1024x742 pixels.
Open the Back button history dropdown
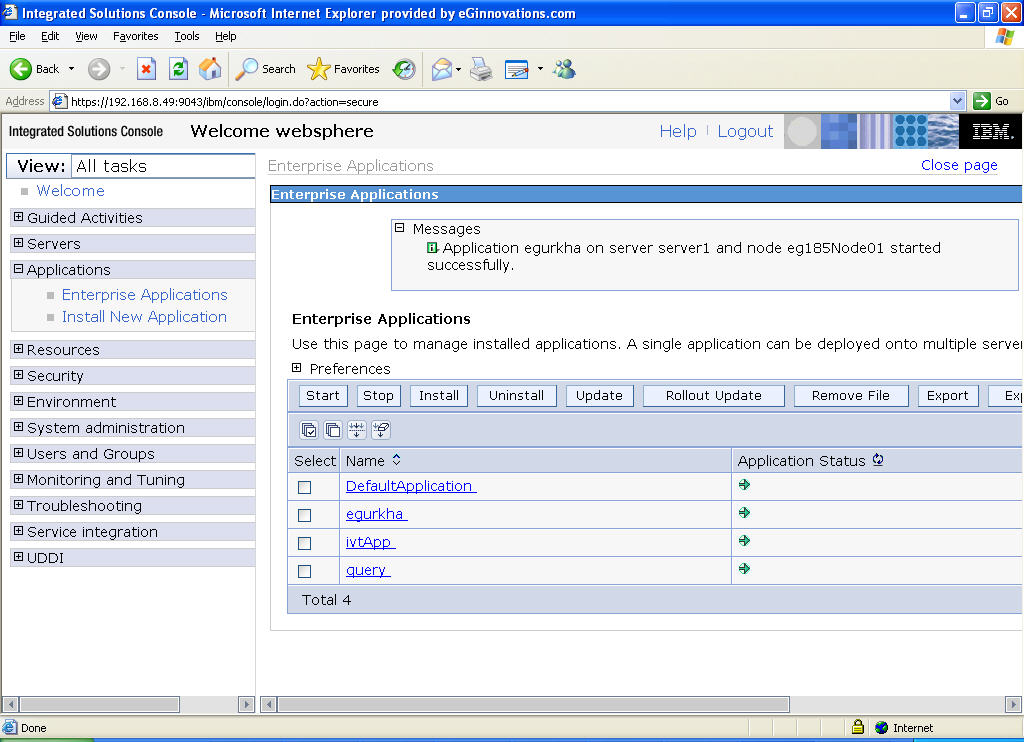(x=71, y=69)
